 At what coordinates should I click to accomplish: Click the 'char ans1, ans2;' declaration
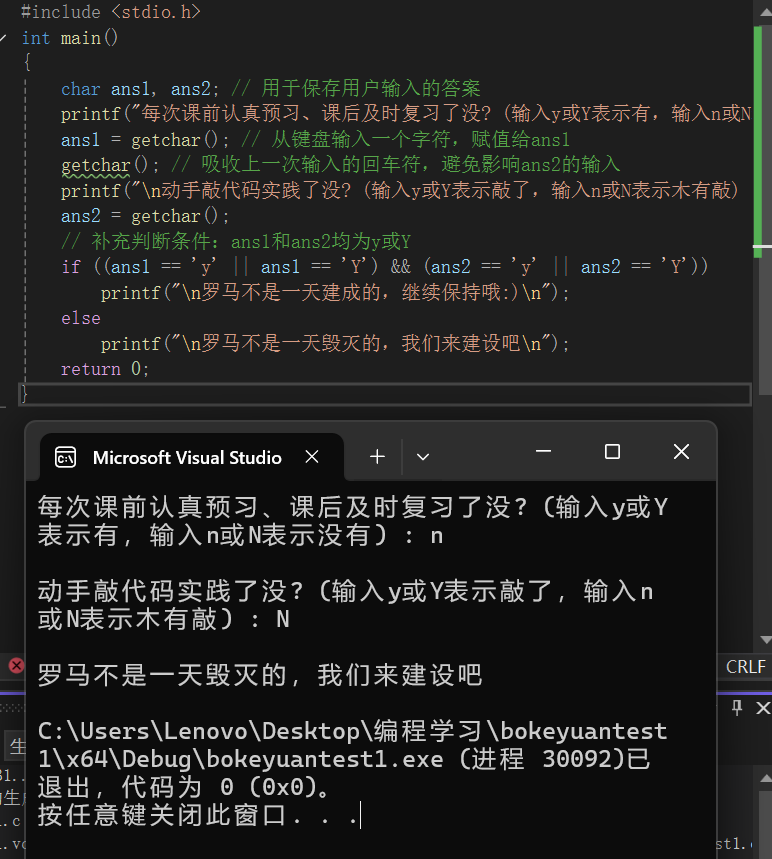(x=140, y=89)
